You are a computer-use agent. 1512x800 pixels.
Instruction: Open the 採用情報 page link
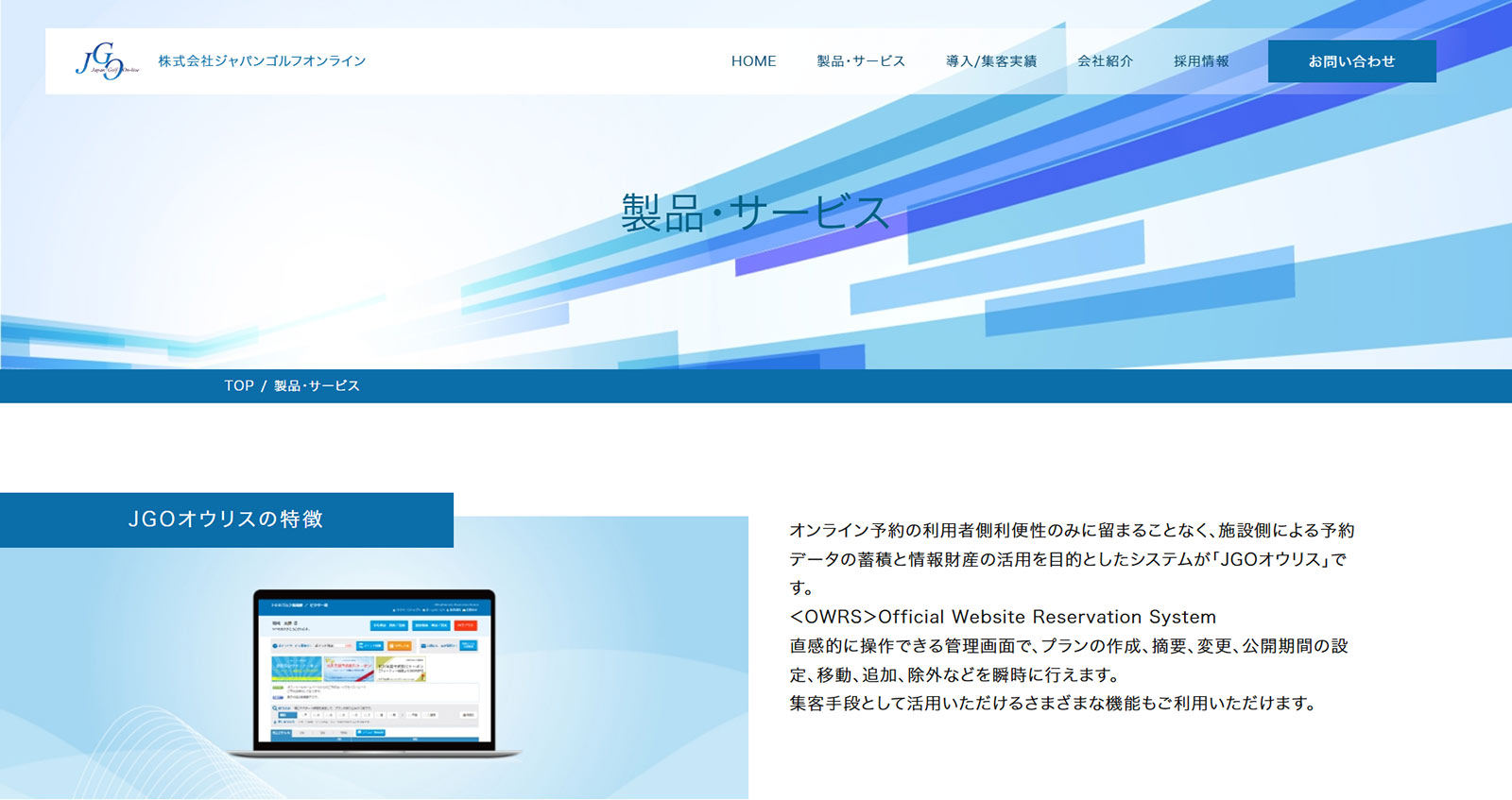point(1200,61)
